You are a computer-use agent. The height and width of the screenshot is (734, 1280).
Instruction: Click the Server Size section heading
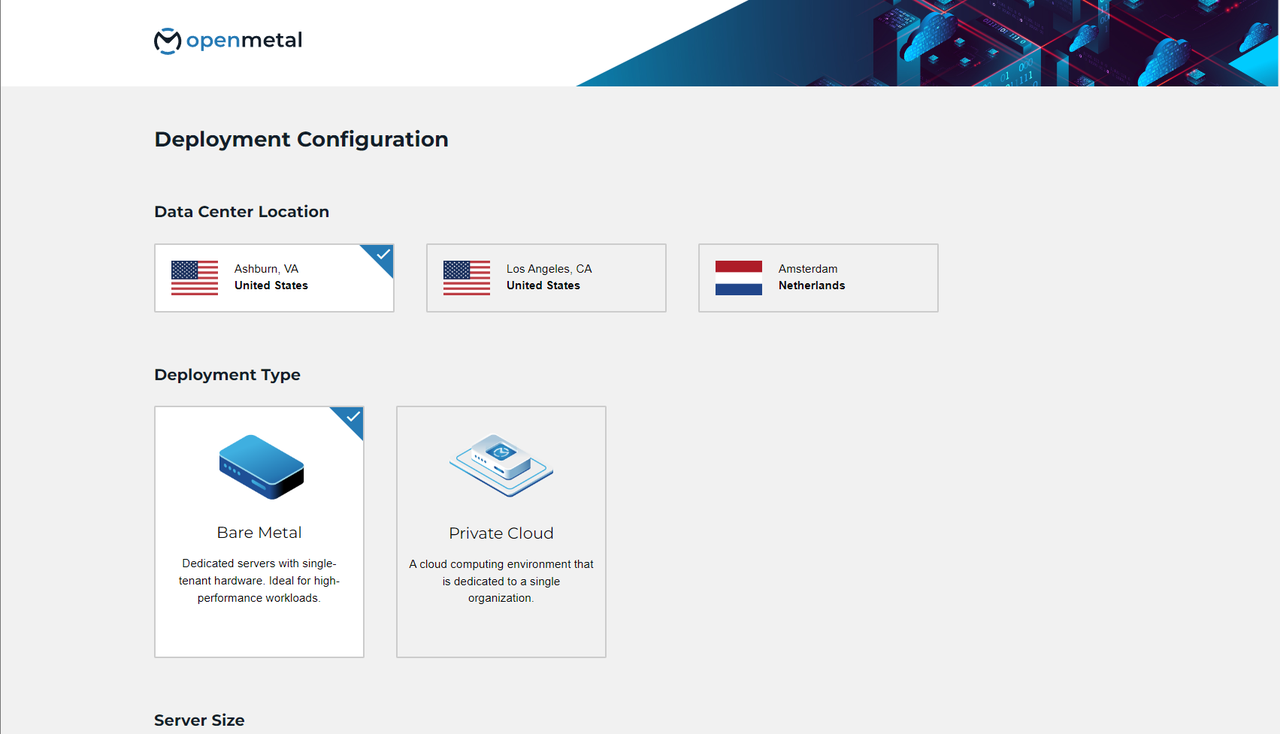point(199,720)
